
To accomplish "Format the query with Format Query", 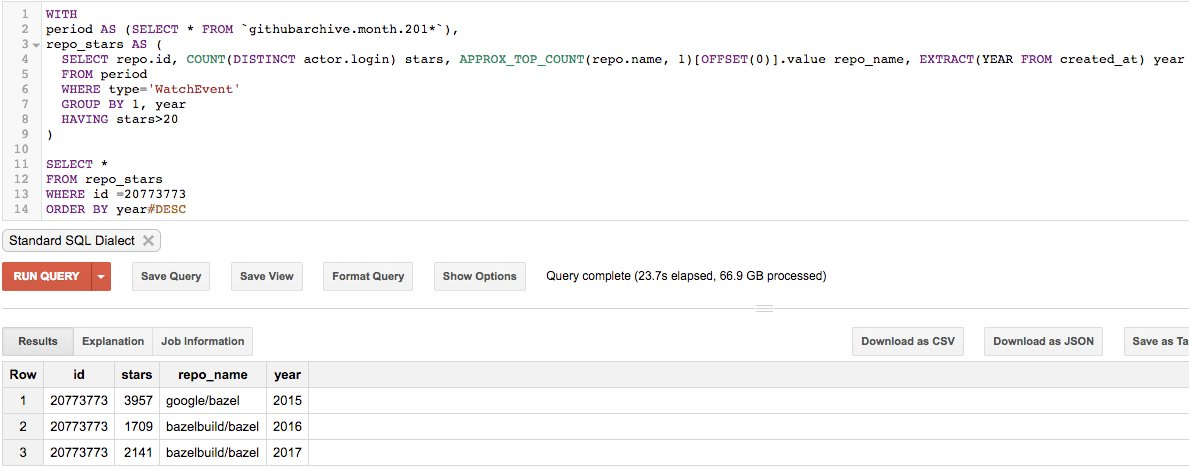I will [368, 276].
